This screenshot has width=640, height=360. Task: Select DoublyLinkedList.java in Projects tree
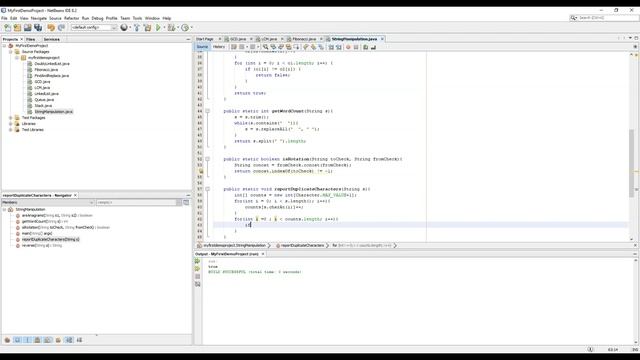pos(52,64)
